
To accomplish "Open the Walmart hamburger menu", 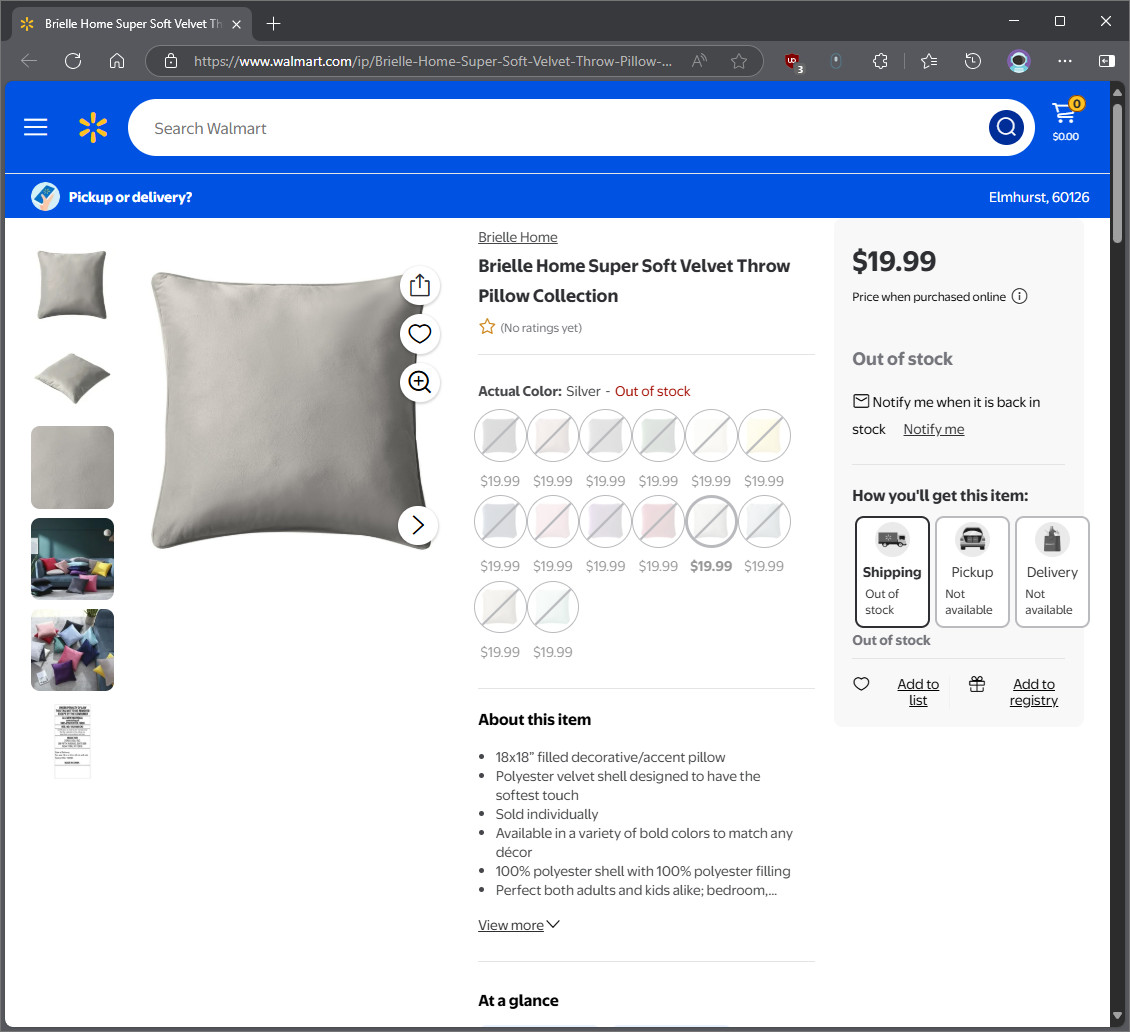I will (x=35, y=128).
